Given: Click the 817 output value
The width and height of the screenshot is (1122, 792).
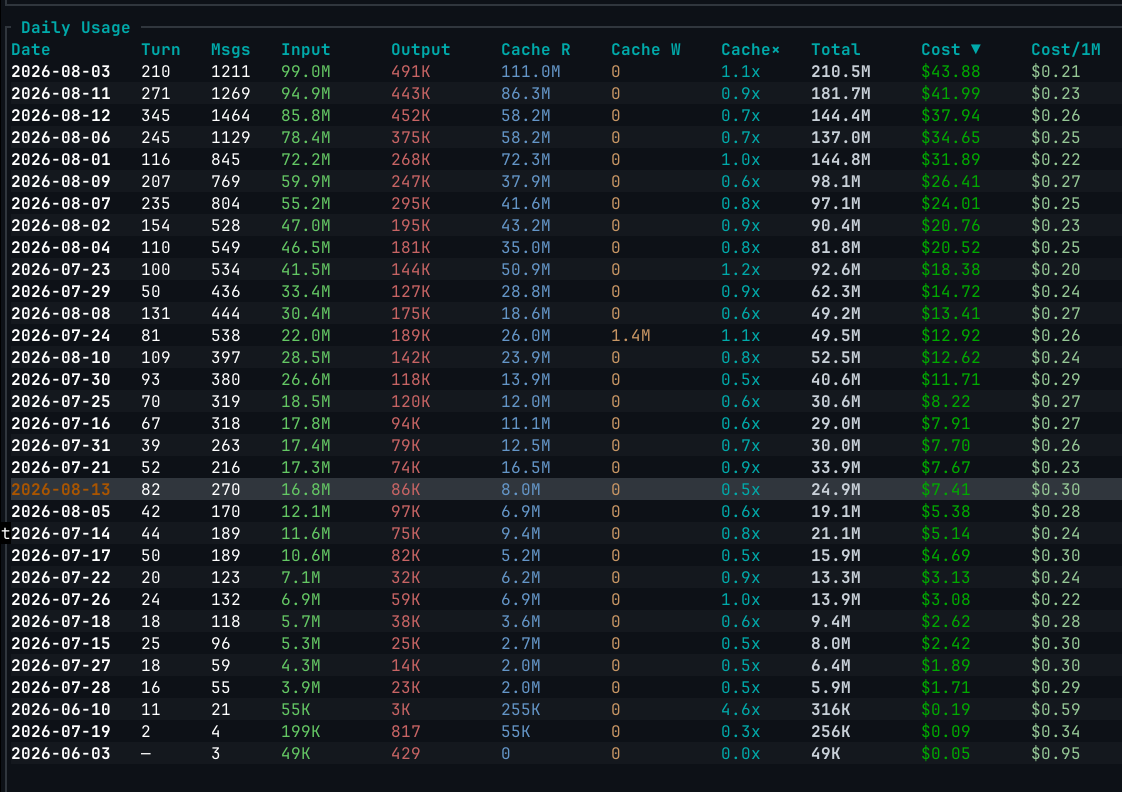Looking at the screenshot, I should (x=406, y=732).
